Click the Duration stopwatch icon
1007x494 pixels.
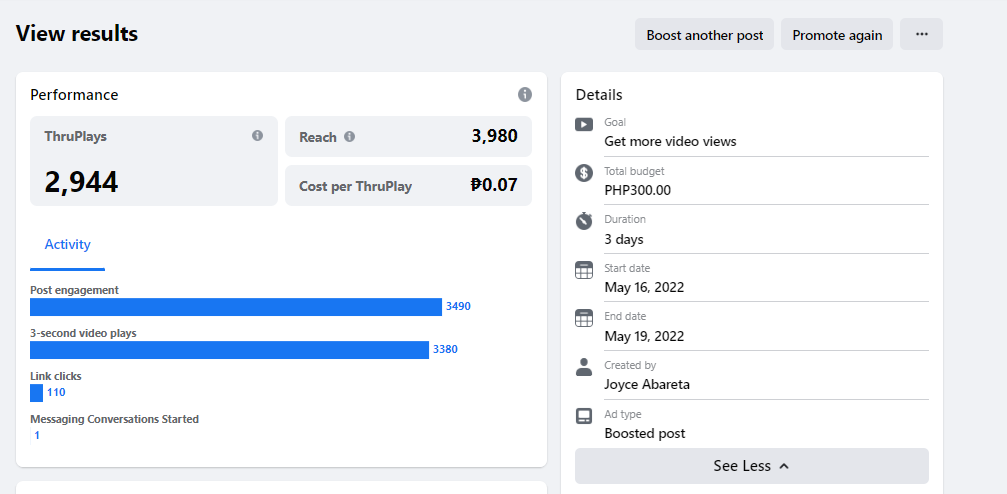click(x=584, y=221)
